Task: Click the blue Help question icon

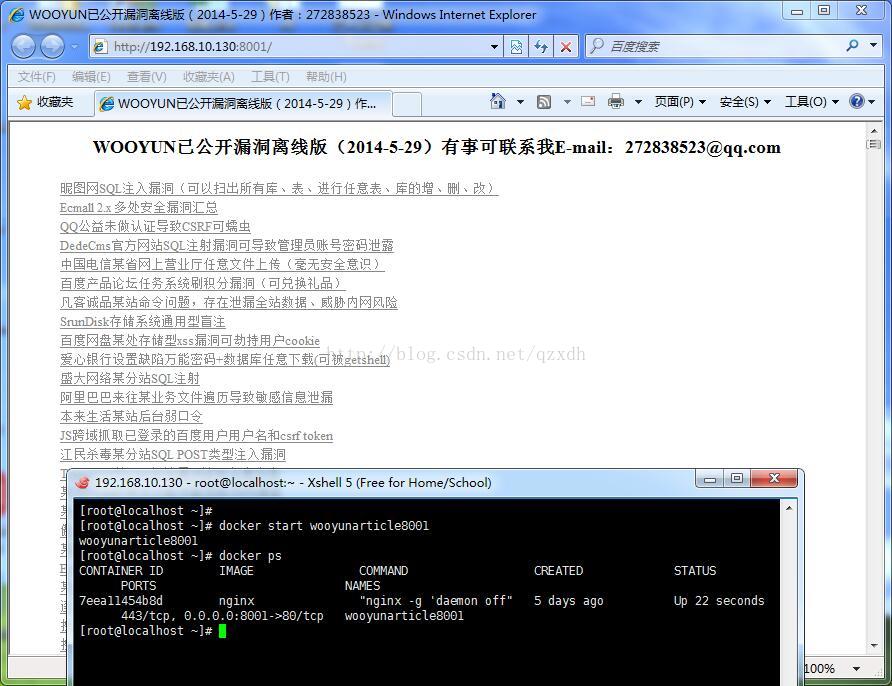Action: [x=857, y=101]
